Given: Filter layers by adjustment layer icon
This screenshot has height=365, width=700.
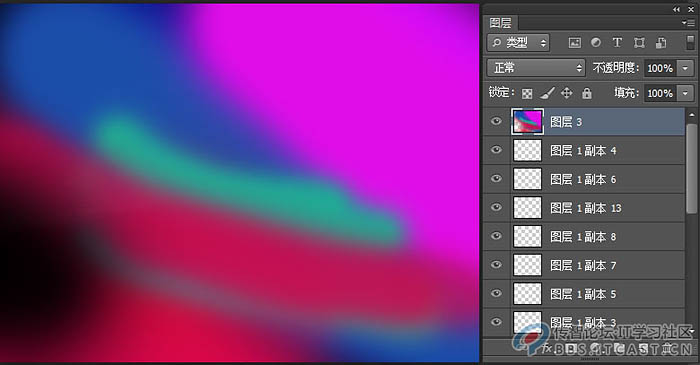Looking at the screenshot, I should tap(596, 42).
